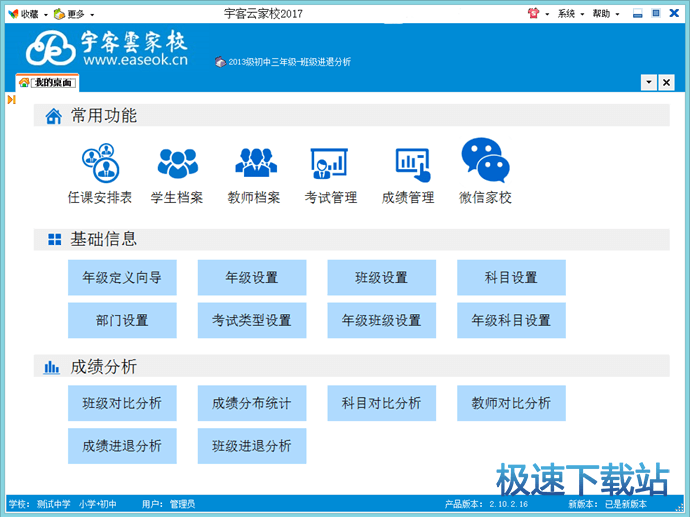
Task: Open the 班级进退分析 button
Action: click(252, 446)
